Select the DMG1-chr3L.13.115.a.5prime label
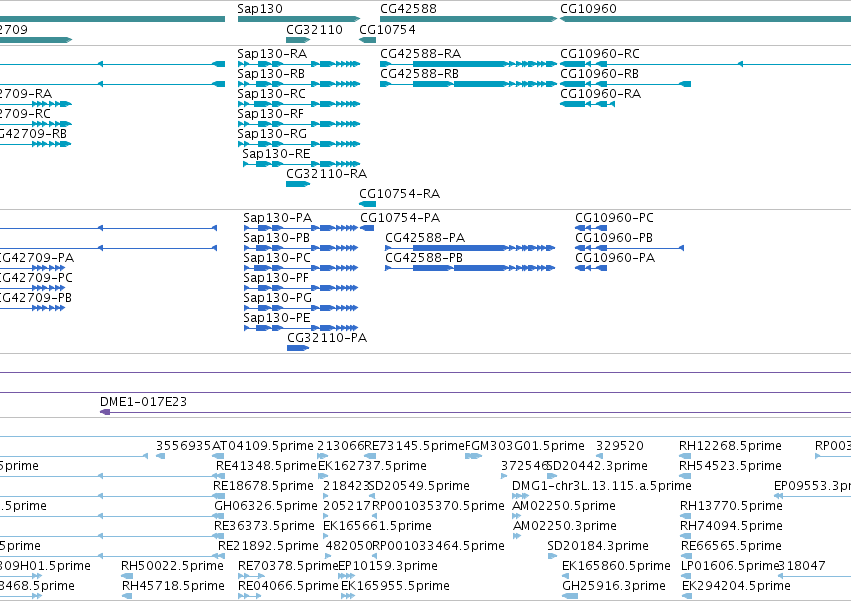This screenshot has height=601, width=851. pyautogui.click(x=602, y=486)
